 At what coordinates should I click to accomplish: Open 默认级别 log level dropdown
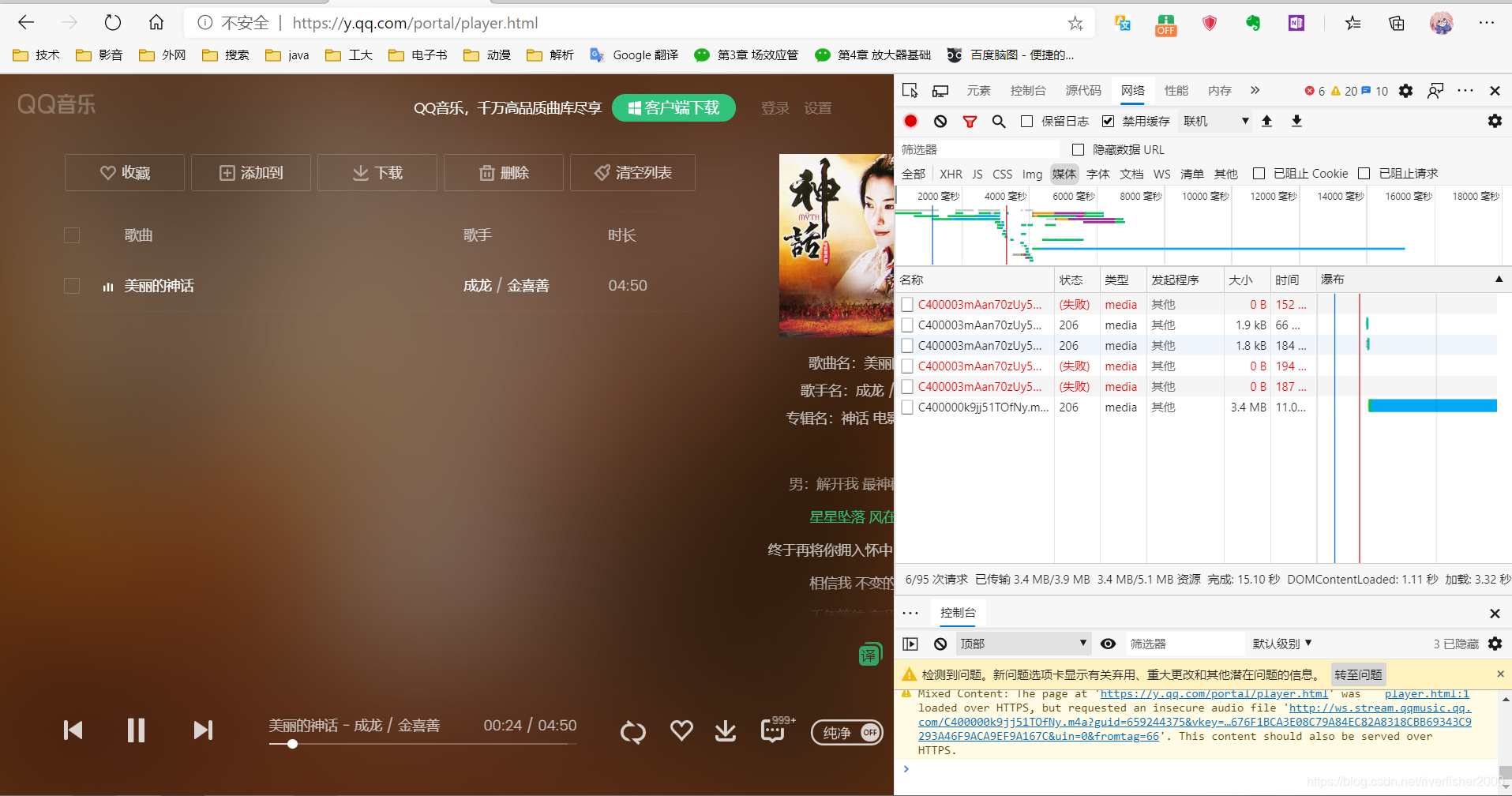[1282, 644]
